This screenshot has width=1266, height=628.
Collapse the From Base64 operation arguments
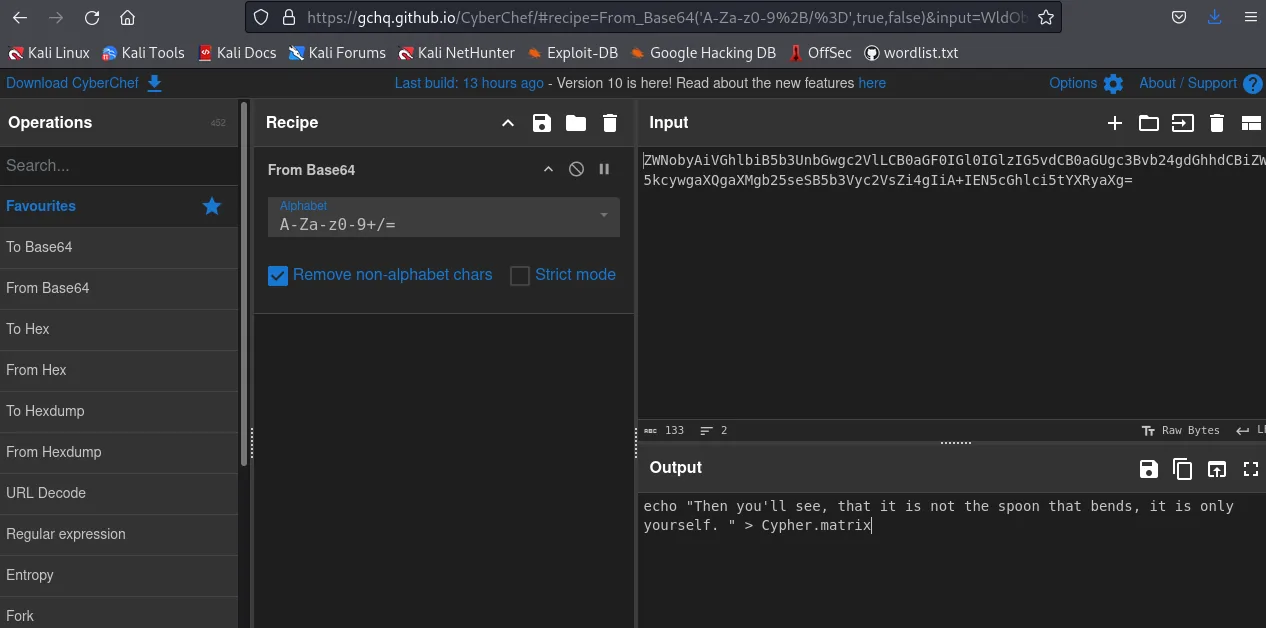point(548,169)
